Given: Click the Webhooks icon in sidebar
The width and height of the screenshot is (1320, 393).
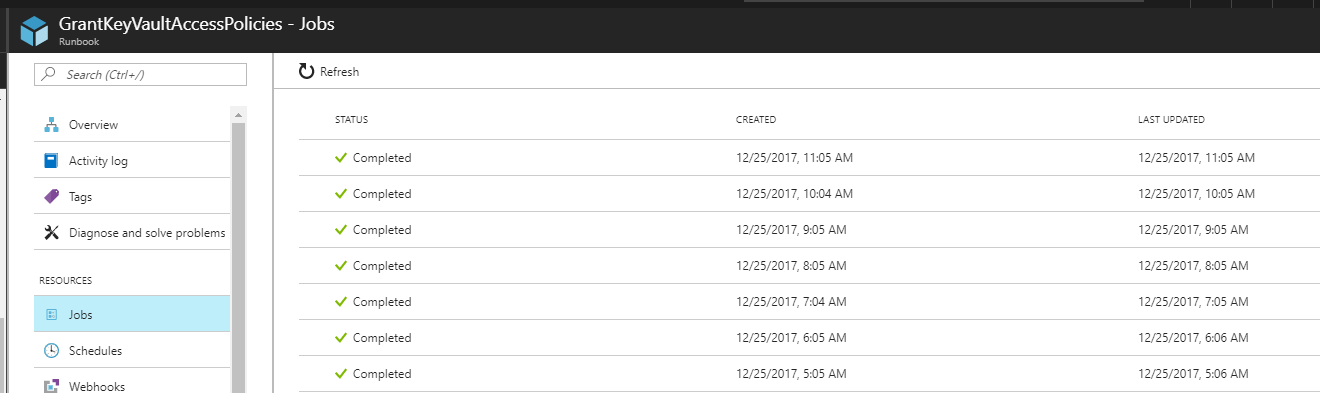Looking at the screenshot, I should pyautogui.click(x=51, y=385).
